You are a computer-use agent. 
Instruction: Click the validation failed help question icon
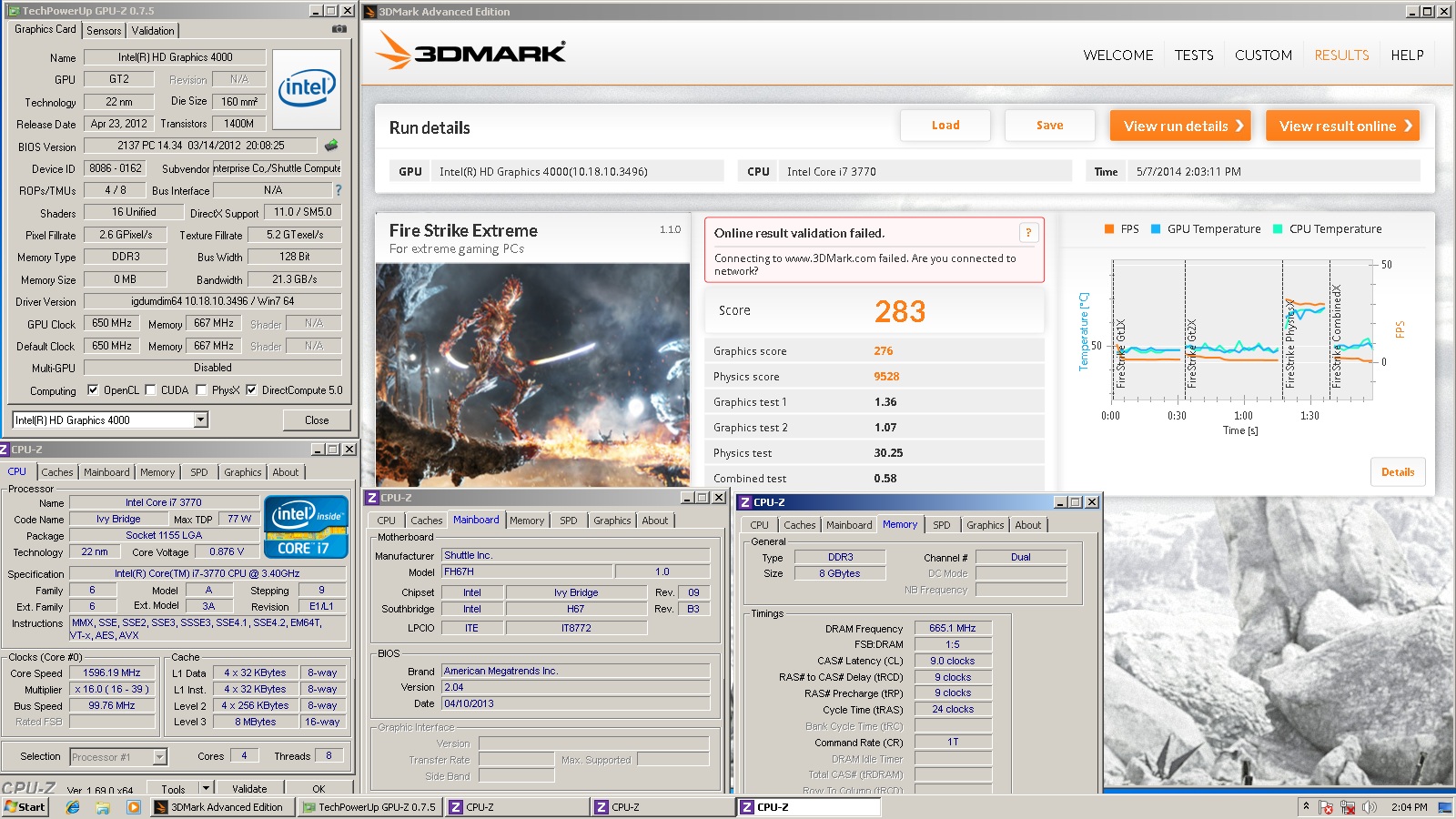coord(1028,233)
